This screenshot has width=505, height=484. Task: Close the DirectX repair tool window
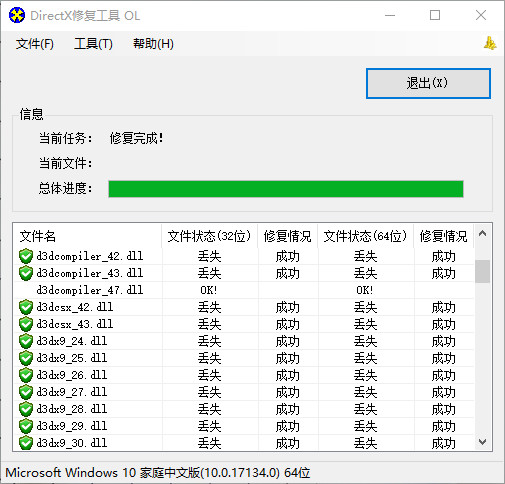(x=481, y=15)
